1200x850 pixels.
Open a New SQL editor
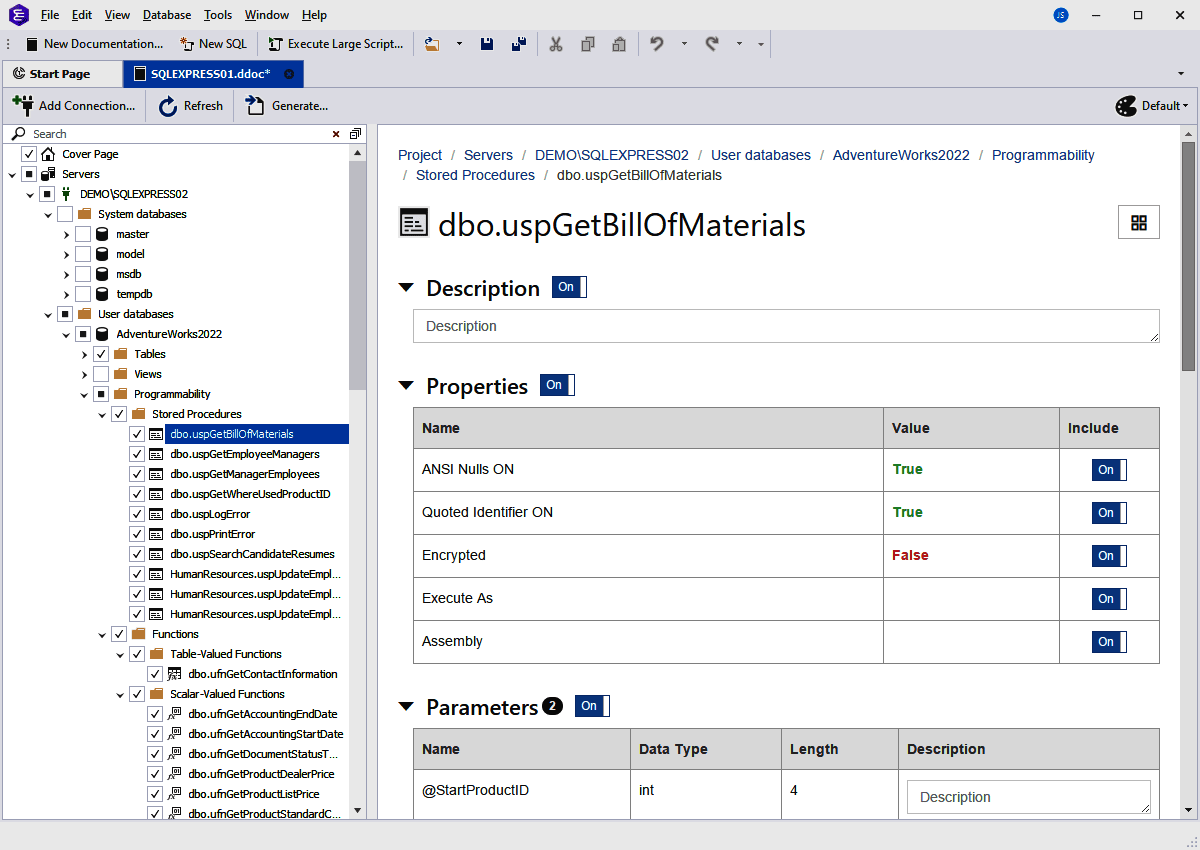coord(213,43)
